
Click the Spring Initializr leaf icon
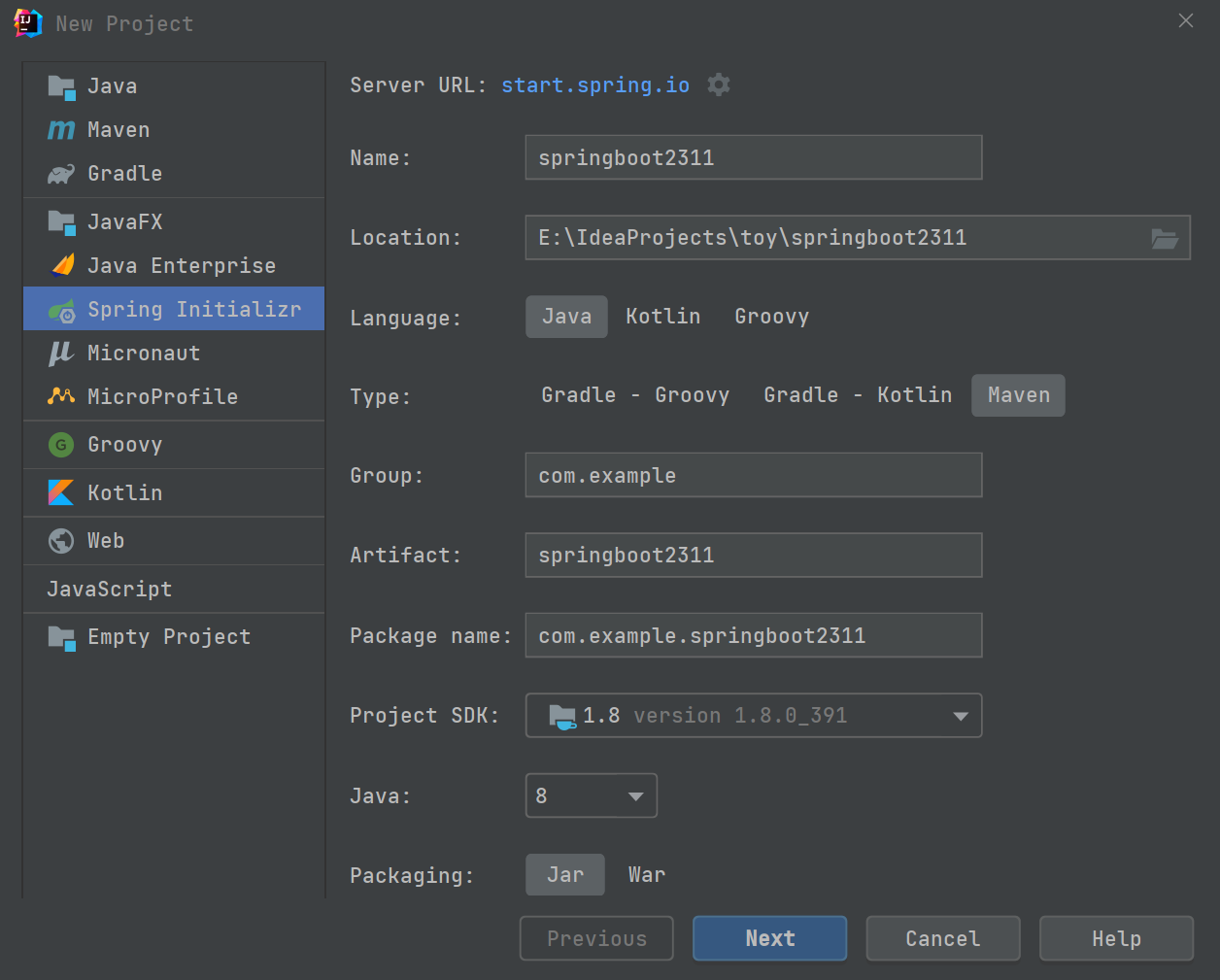[61, 311]
